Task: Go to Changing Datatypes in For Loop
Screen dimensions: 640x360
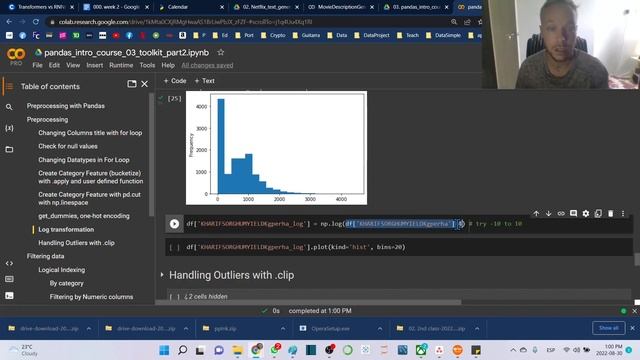Action: (x=84, y=160)
